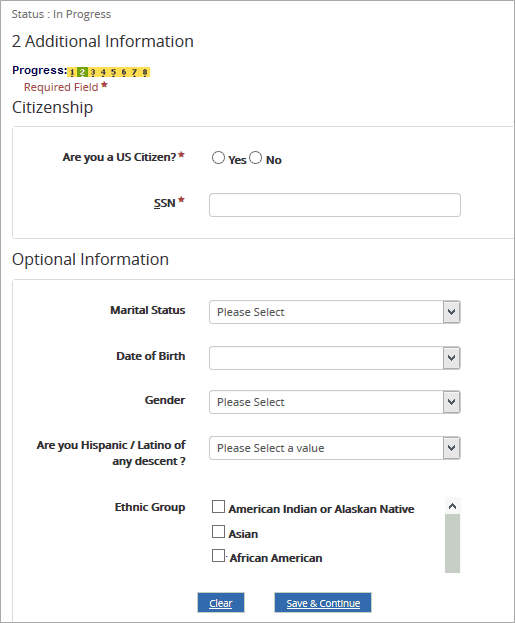Go to progress step 6
This screenshot has width=515, height=623.
124,72
